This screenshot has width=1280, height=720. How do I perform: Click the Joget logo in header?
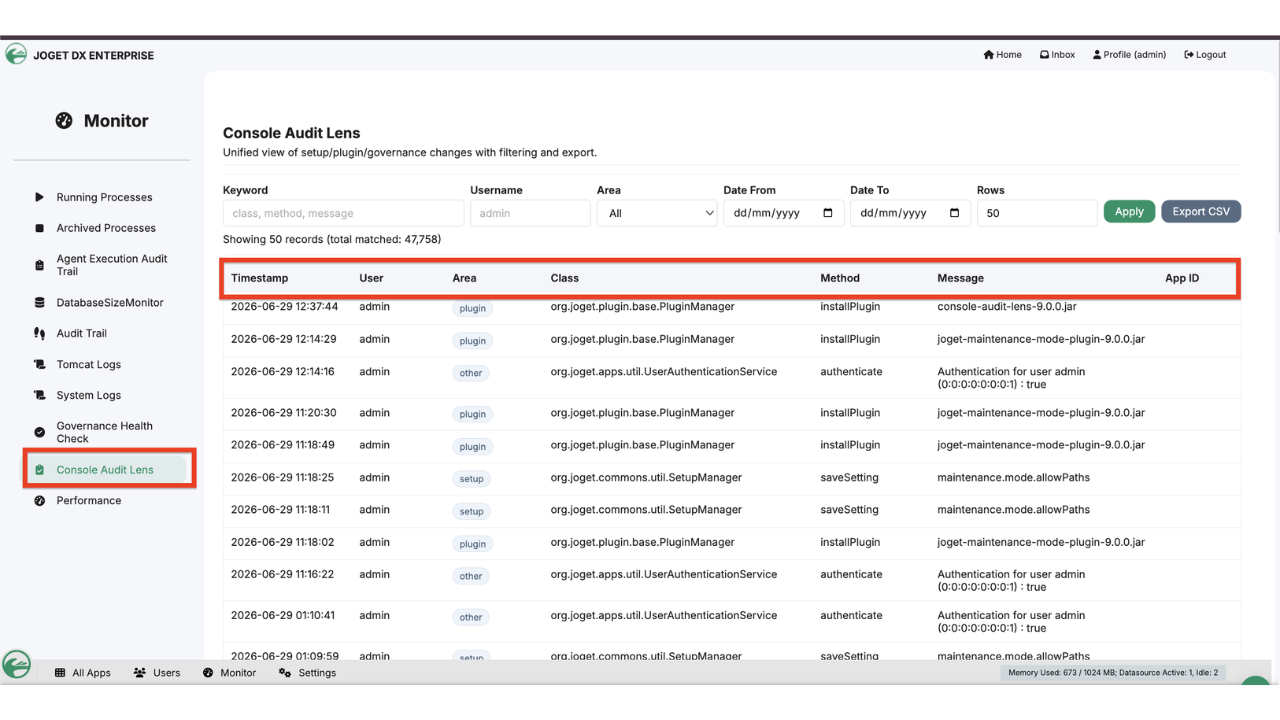pyautogui.click(x=16, y=54)
